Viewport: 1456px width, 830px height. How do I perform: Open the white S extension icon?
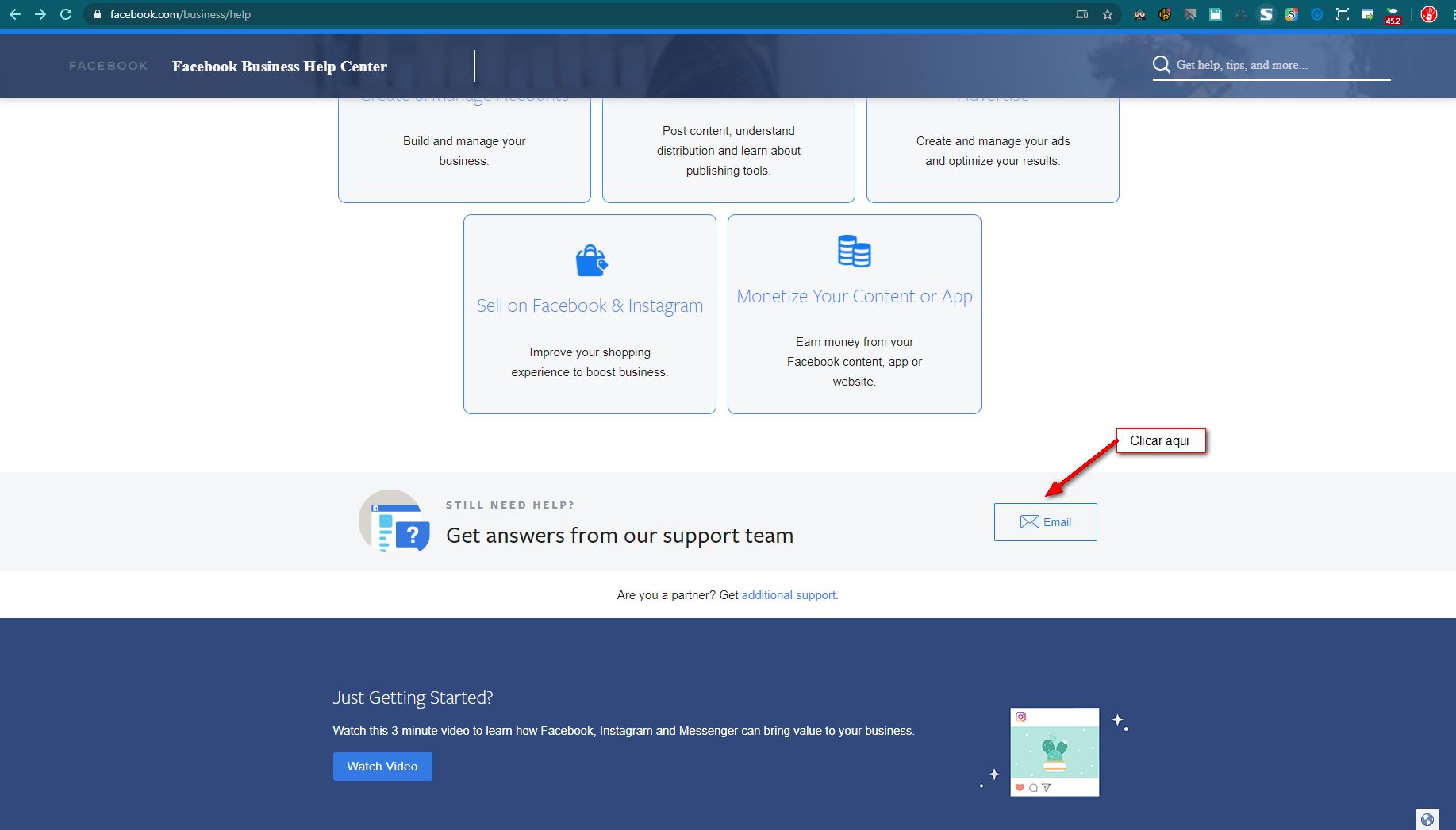[1266, 14]
